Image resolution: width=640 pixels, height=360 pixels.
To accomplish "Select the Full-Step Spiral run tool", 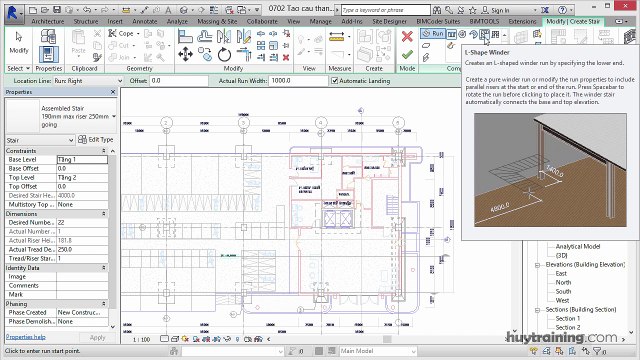I will pyautogui.click(x=462, y=34).
